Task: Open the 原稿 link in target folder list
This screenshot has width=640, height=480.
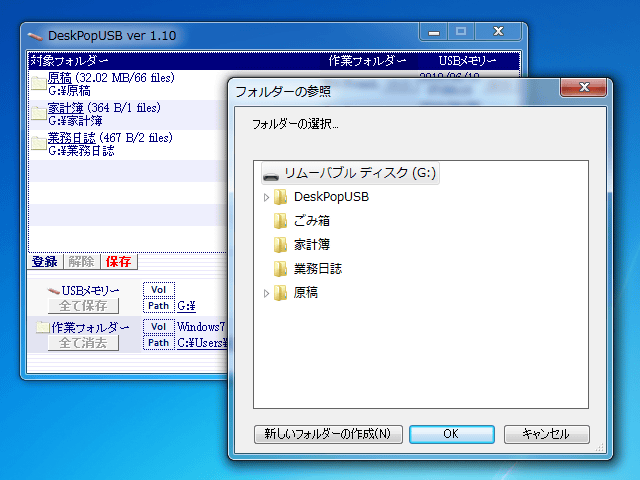Action: pyautogui.click(x=60, y=78)
